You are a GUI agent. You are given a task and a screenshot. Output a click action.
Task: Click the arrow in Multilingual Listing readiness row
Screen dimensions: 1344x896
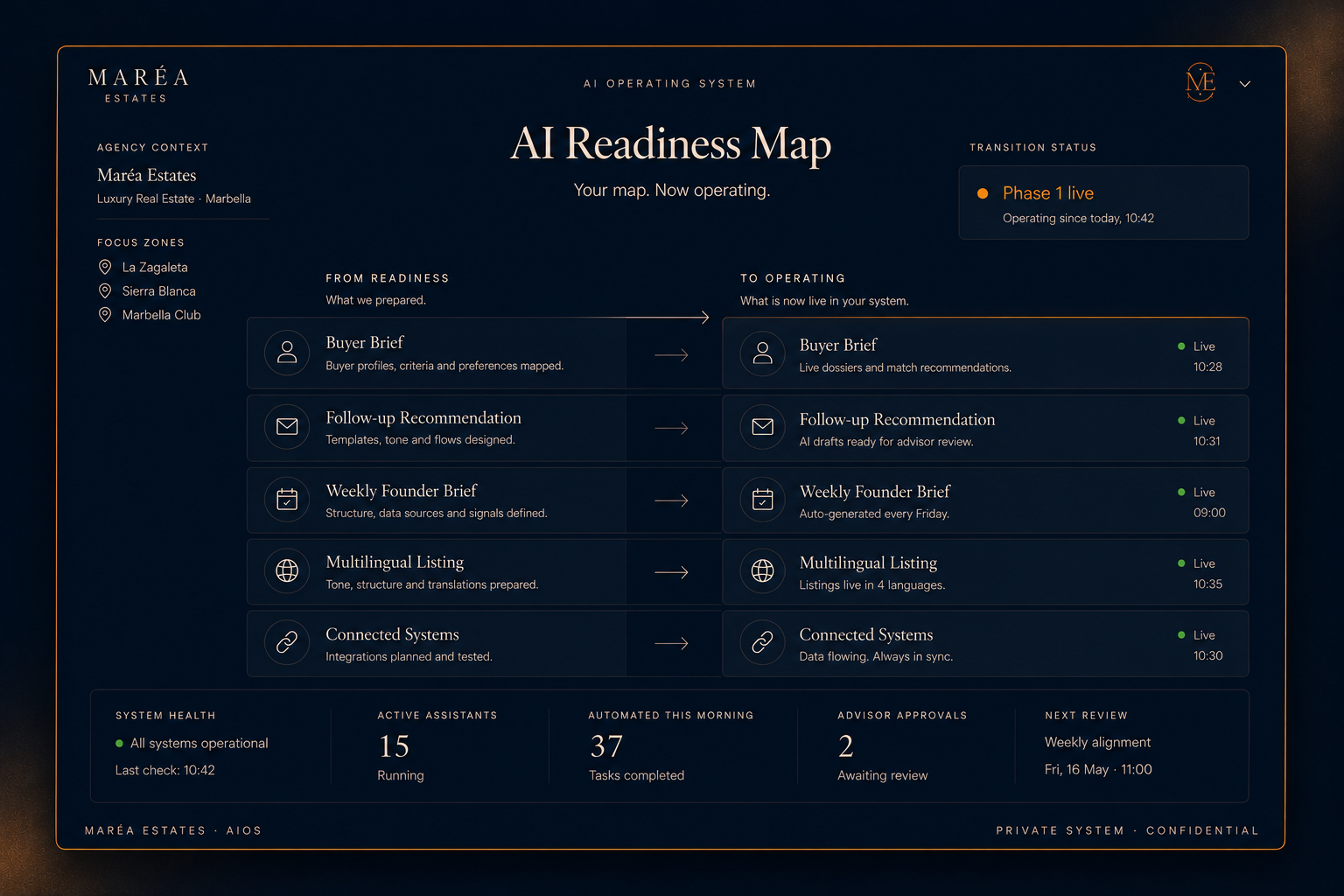coord(671,572)
